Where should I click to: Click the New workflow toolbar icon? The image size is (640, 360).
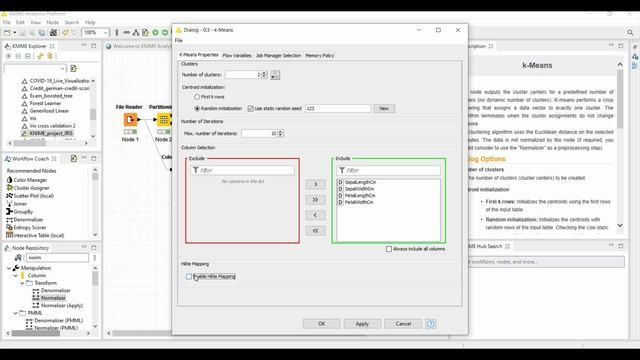(x=7, y=33)
